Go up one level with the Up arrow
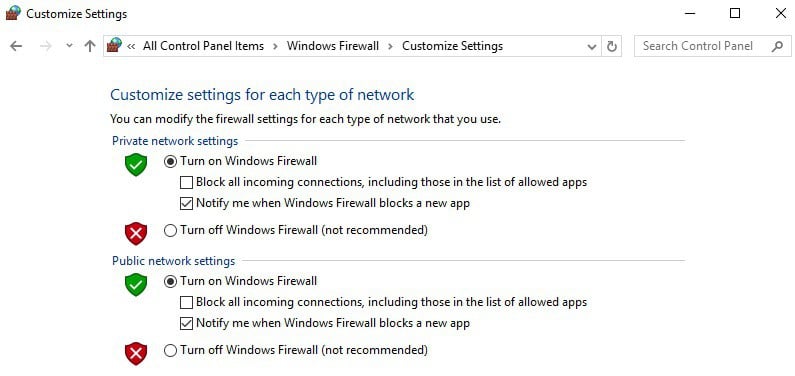This screenshot has height=376, width=795. pyautogui.click(x=90, y=46)
